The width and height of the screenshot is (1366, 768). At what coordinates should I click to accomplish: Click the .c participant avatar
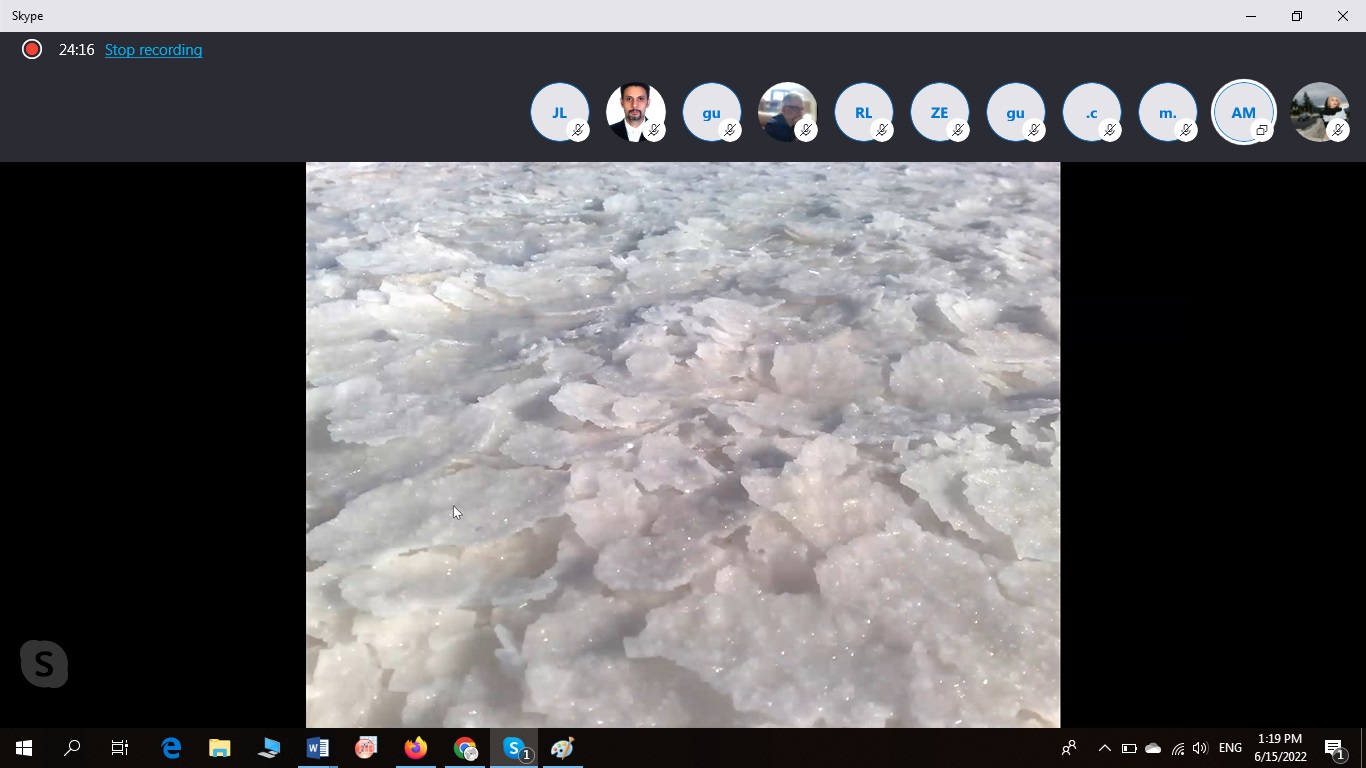pos(1092,113)
